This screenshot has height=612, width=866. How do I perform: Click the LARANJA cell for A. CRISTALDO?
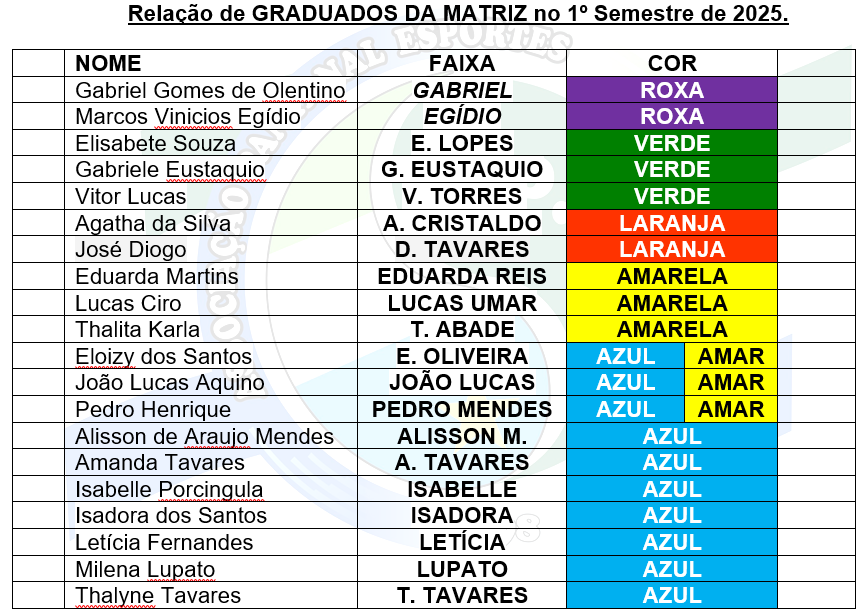pyautogui.click(x=672, y=223)
